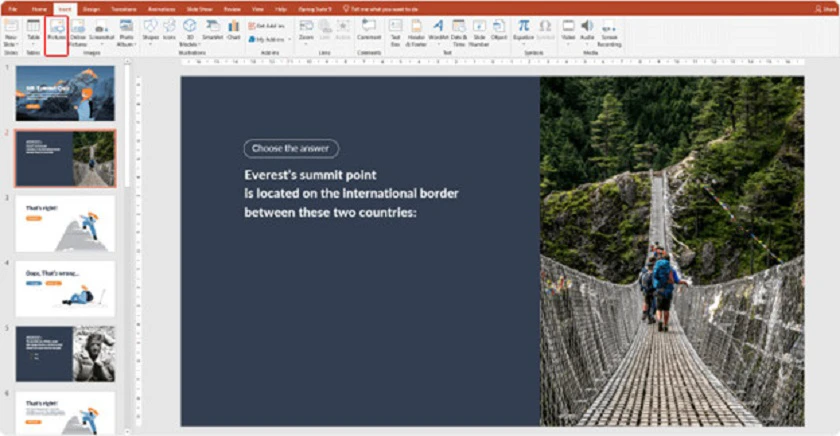The width and height of the screenshot is (840, 436).
Task: Open the Review tab
Action: (x=232, y=9)
